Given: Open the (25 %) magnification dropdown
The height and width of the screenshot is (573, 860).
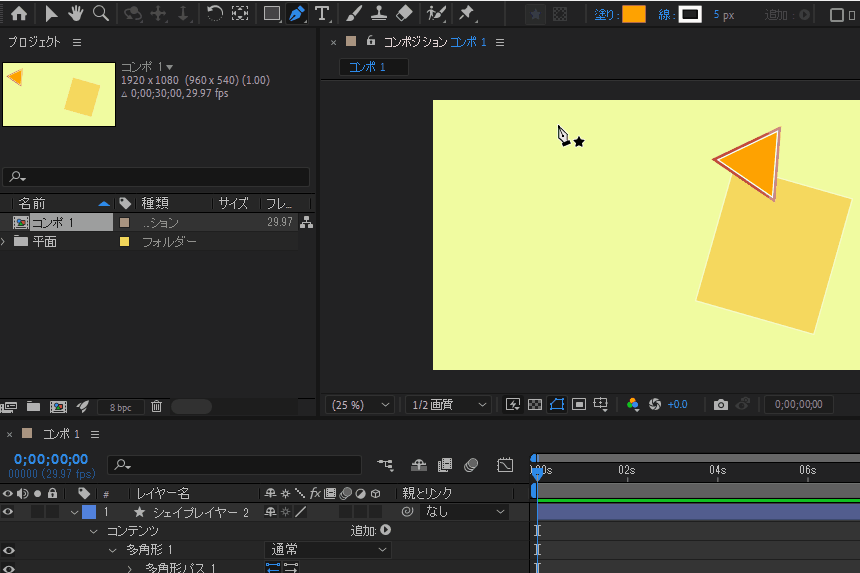Looking at the screenshot, I should click(x=360, y=405).
